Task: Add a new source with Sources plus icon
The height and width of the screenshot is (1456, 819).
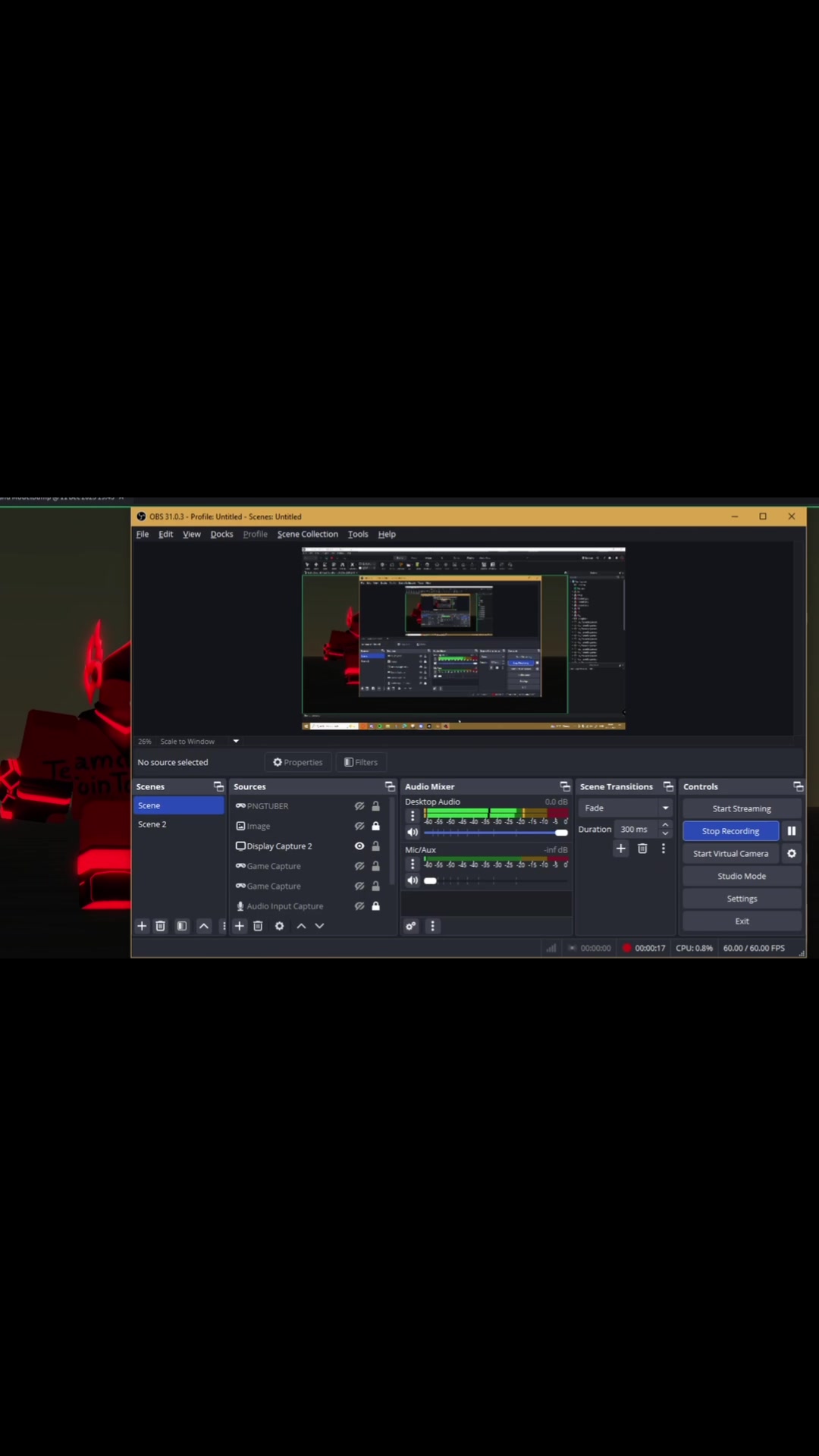Action: (240, 926)
